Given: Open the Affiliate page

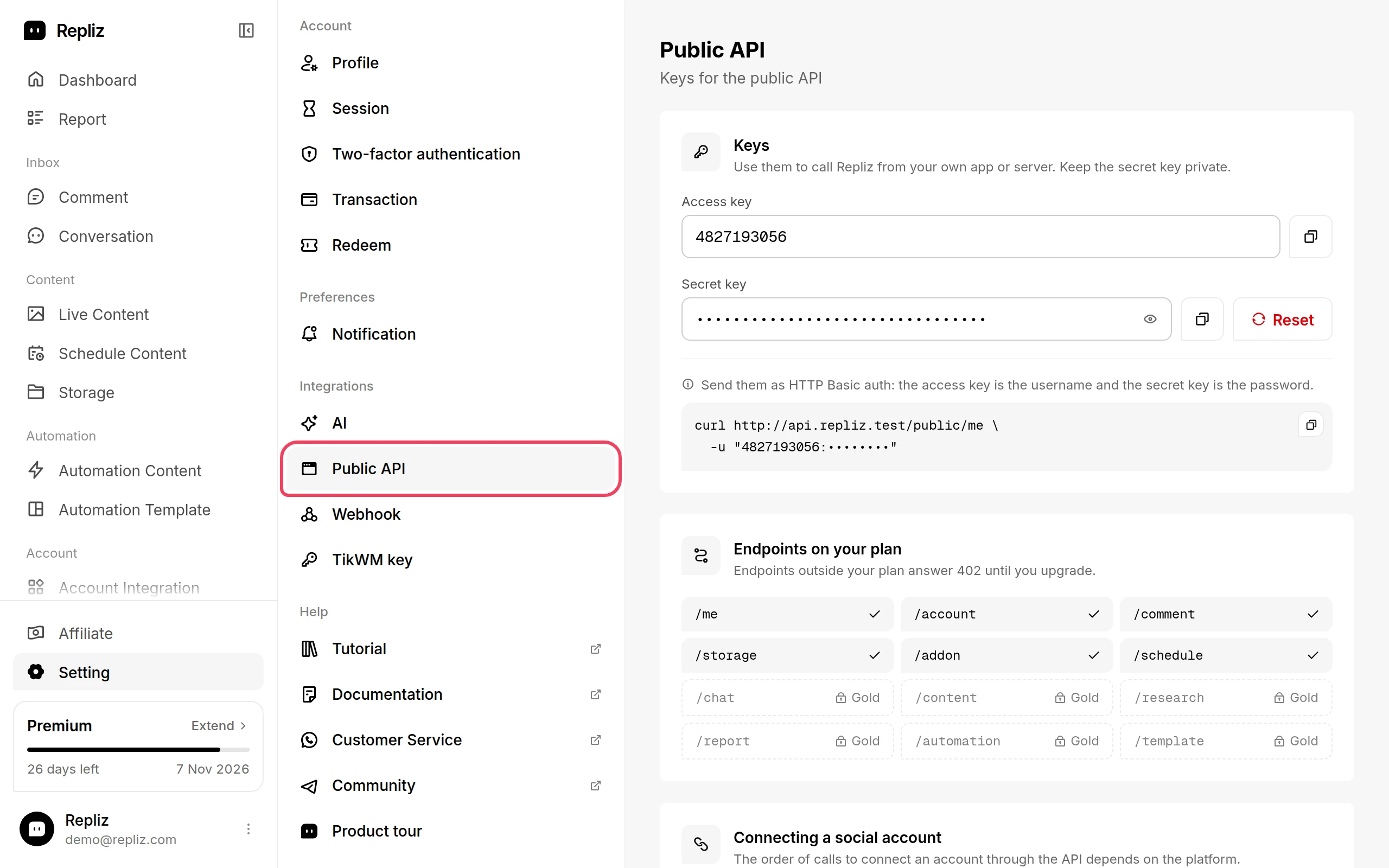Looking at the screenshot, I should pyautogui.click(x=138, y=633).
